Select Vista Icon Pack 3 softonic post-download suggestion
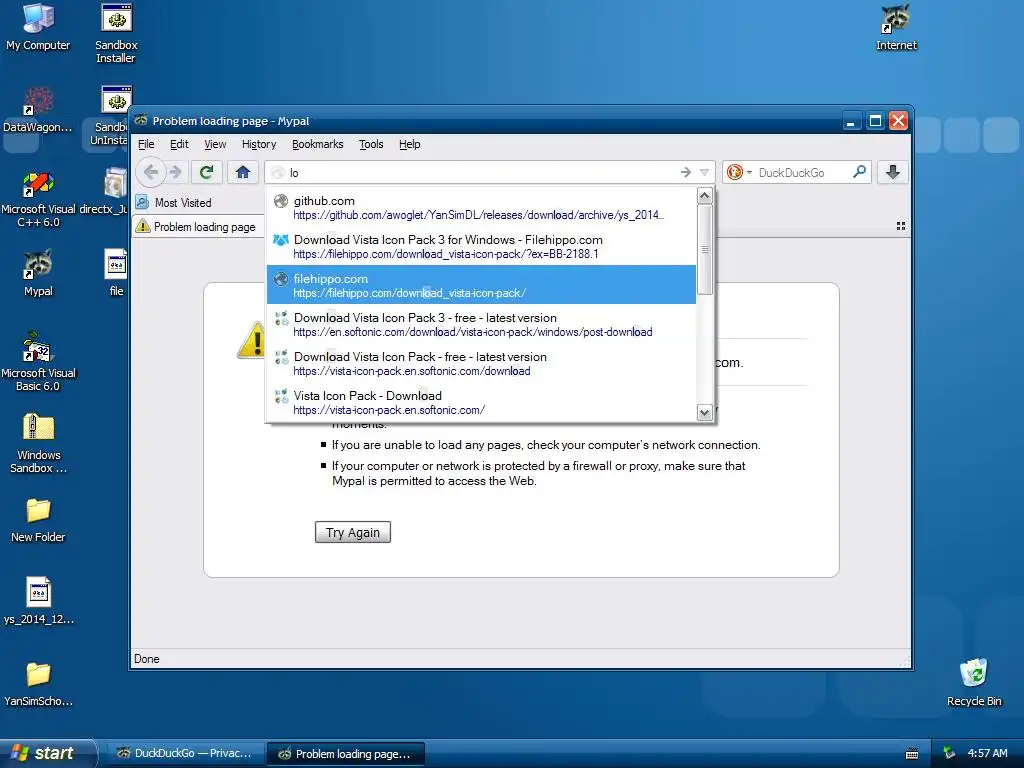This screenshot has width=1024, height=768. [x=481, y=324]
